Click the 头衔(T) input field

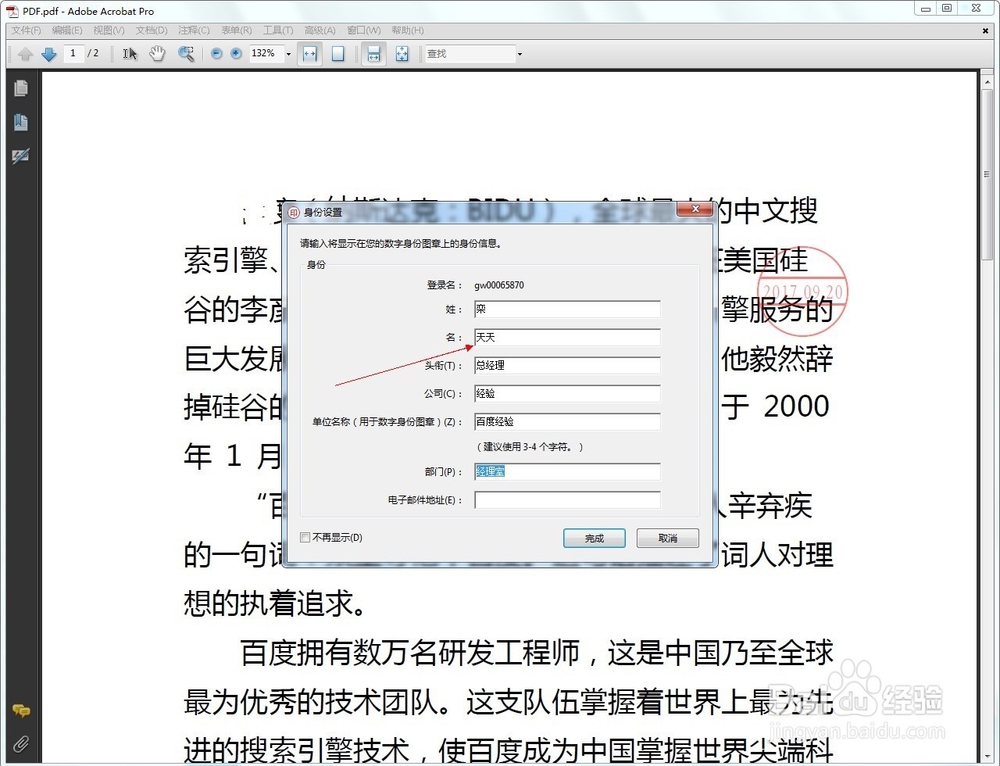(x=567, y=365)
